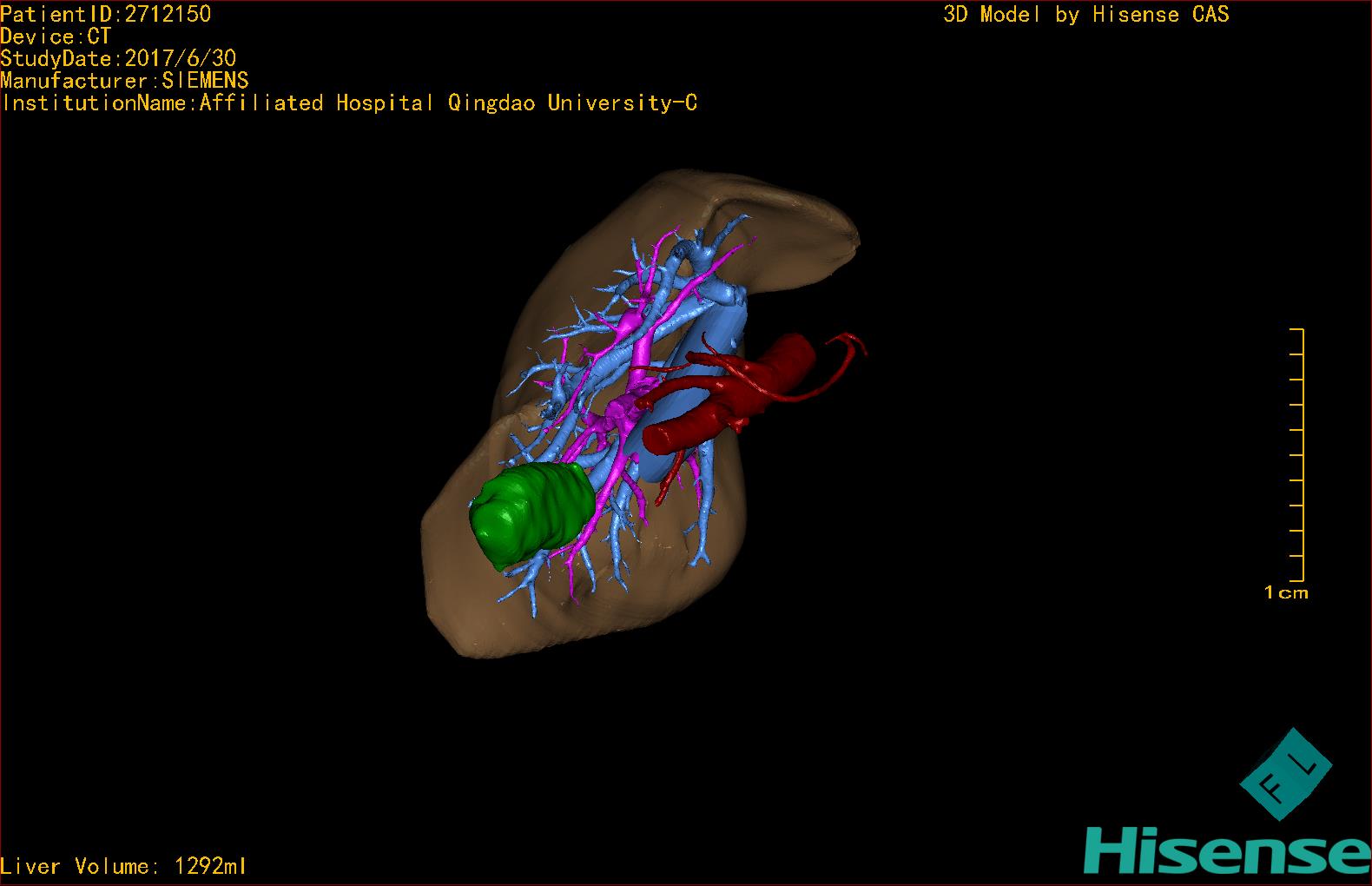Click the StudyDate:2017/6/30 line
Image resolution: width=1372 pixels, height=886 pixels.
pyautogui.click(x=118, y=59)
